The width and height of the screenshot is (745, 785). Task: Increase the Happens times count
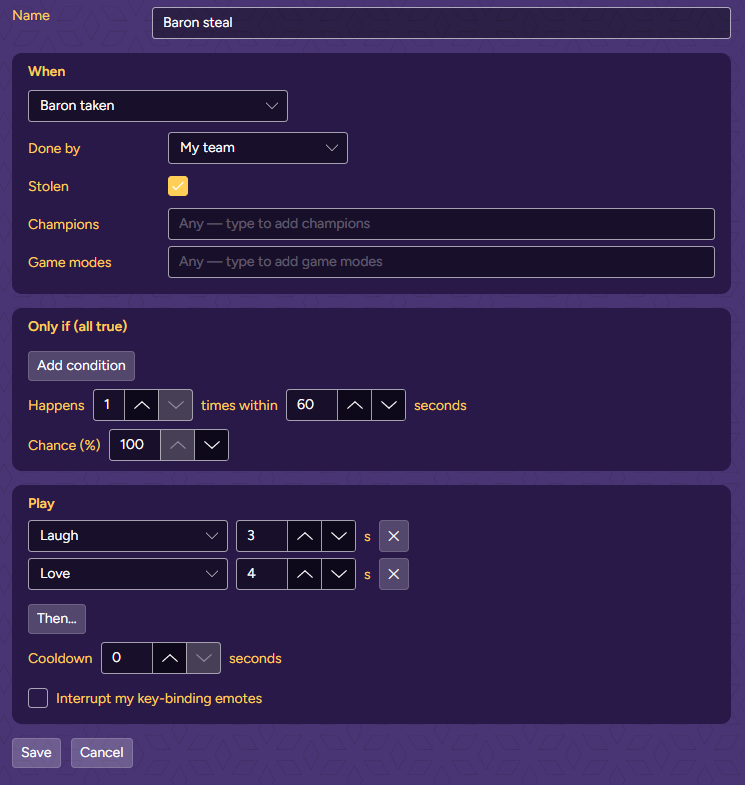tap(142, 405)
